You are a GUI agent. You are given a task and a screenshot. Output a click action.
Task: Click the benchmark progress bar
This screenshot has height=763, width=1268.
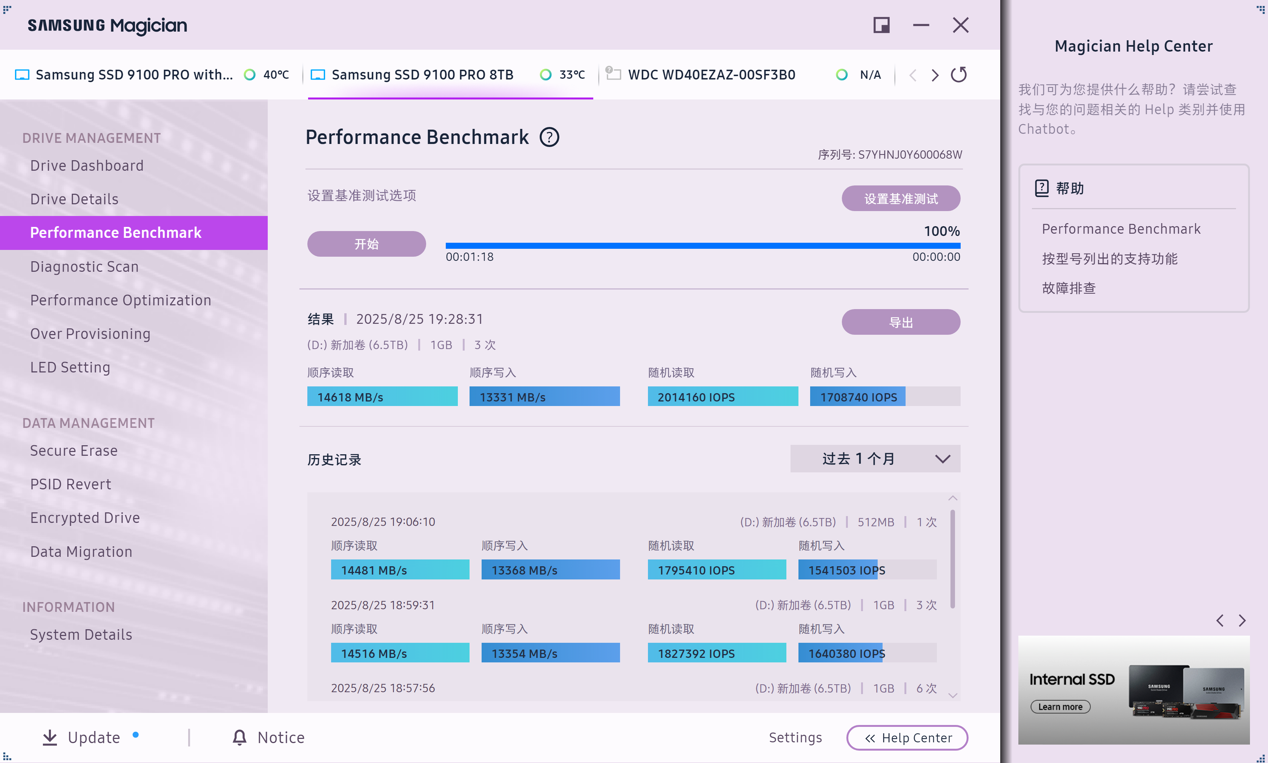pyautogui.click(x=702, y=245)
